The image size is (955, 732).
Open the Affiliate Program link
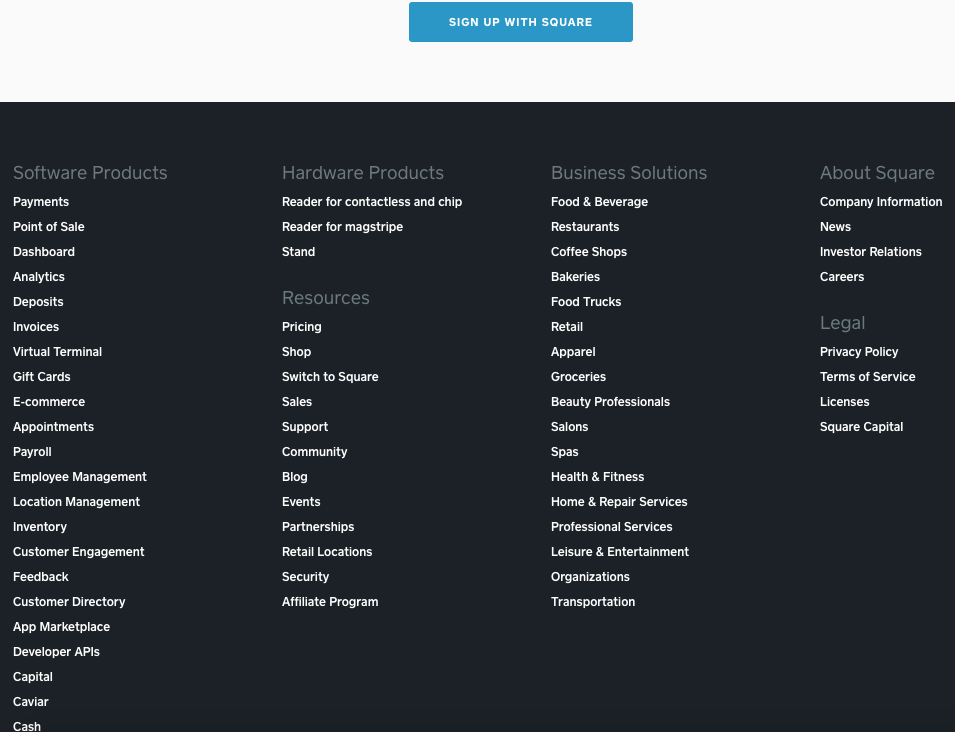click(330, 601)
